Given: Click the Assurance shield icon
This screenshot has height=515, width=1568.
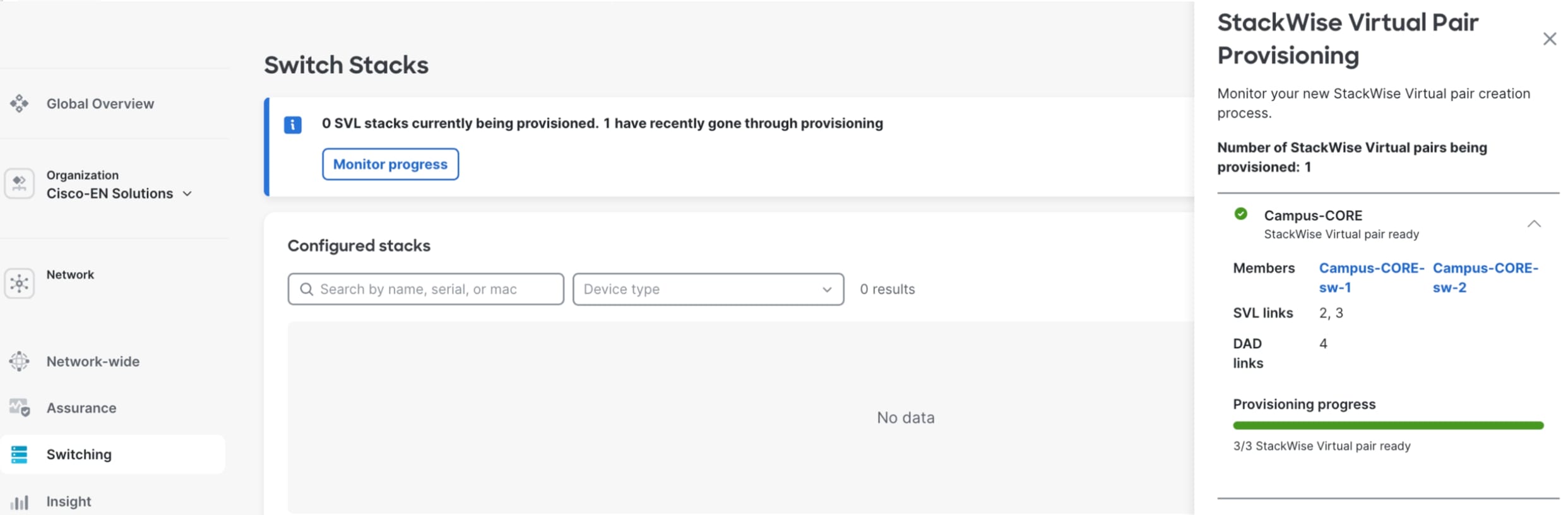Looking at the screenshot, I should [19, 407].
